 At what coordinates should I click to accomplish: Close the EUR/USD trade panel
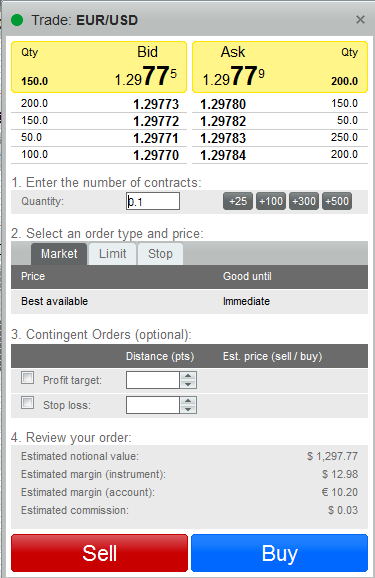(360, 20)
